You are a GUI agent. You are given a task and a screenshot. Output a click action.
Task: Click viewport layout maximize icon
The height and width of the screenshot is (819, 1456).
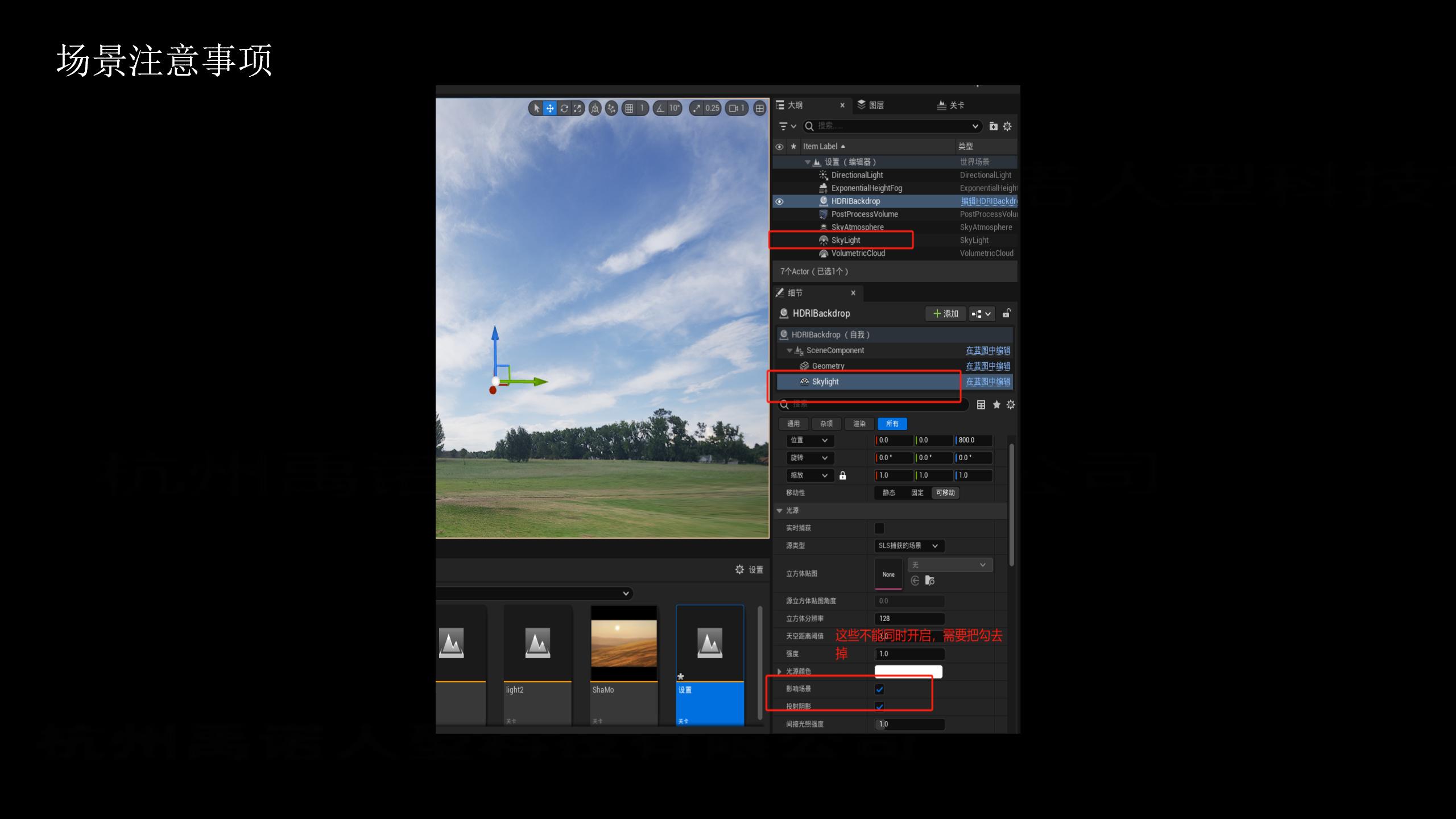click(760, 108)
